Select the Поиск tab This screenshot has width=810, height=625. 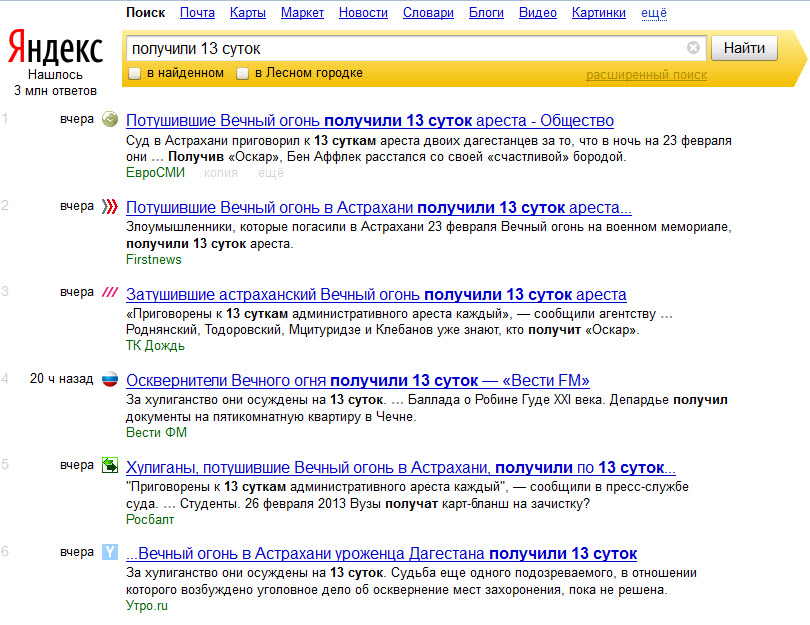(x=146, y=13)
